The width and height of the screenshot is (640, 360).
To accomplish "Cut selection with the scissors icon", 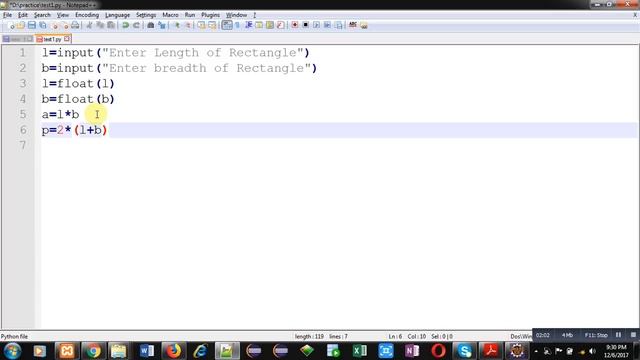I will pos(89,25).
